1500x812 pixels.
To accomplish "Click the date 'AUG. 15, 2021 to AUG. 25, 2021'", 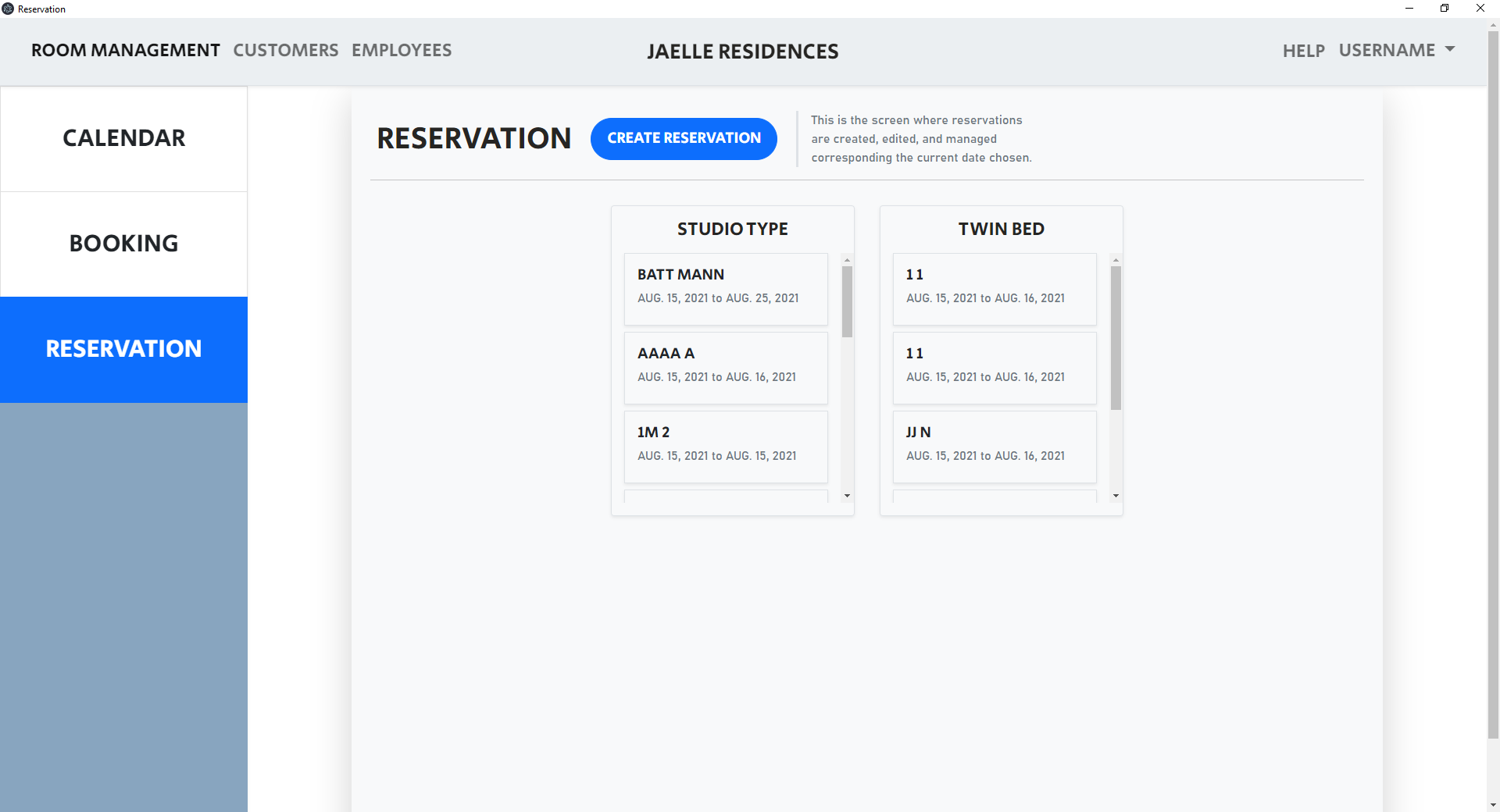I will [x=718, y=298].
